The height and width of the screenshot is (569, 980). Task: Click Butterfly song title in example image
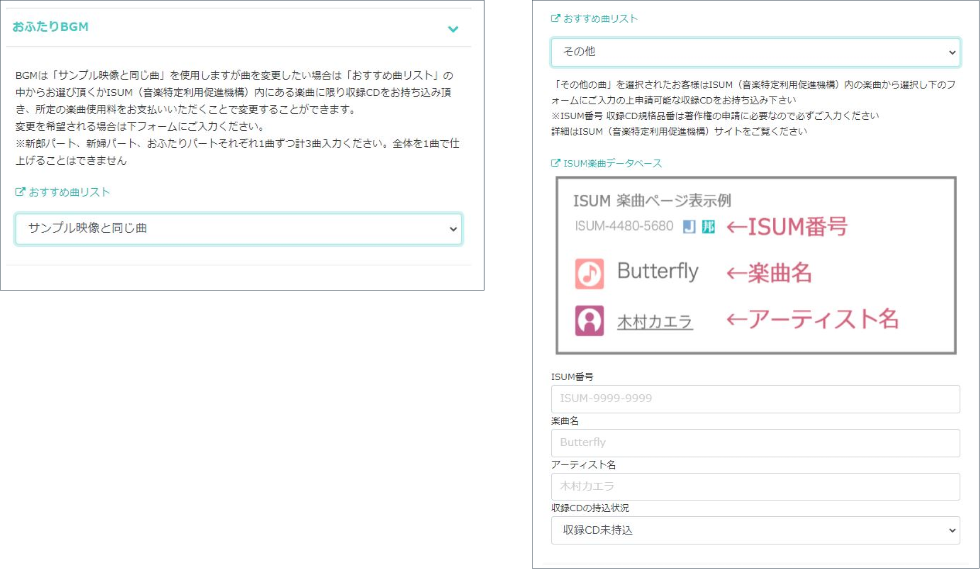tap(657, 272)
